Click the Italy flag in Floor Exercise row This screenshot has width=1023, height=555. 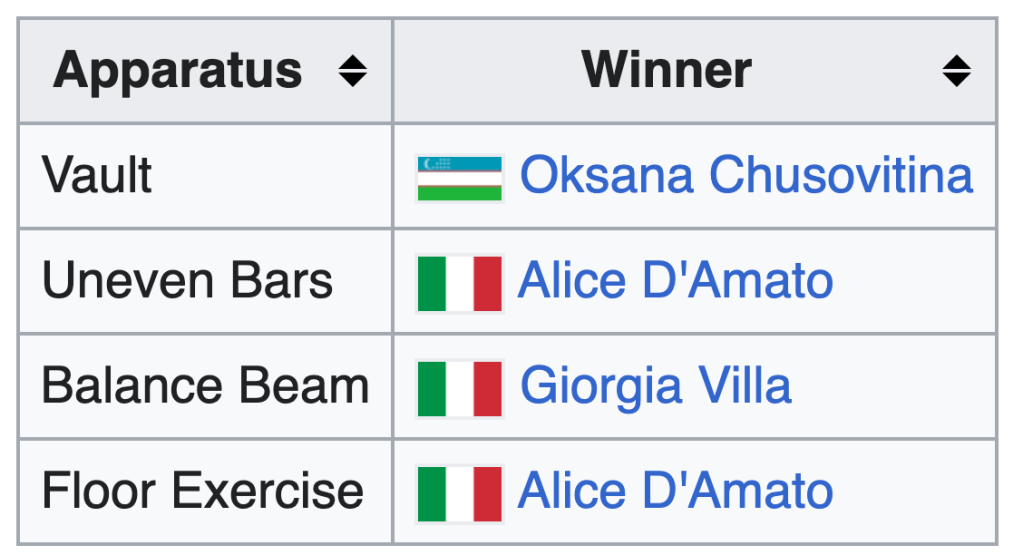click(x=459, y=493)
